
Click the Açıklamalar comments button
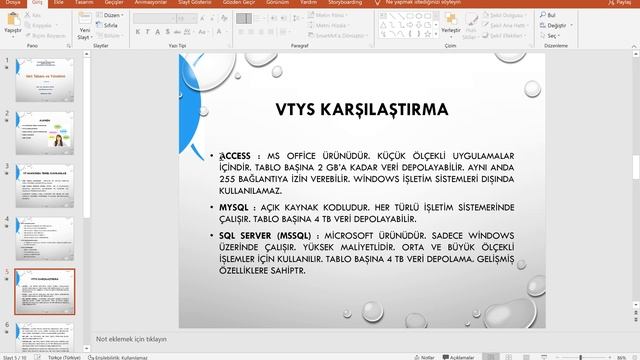pos(458,357)
